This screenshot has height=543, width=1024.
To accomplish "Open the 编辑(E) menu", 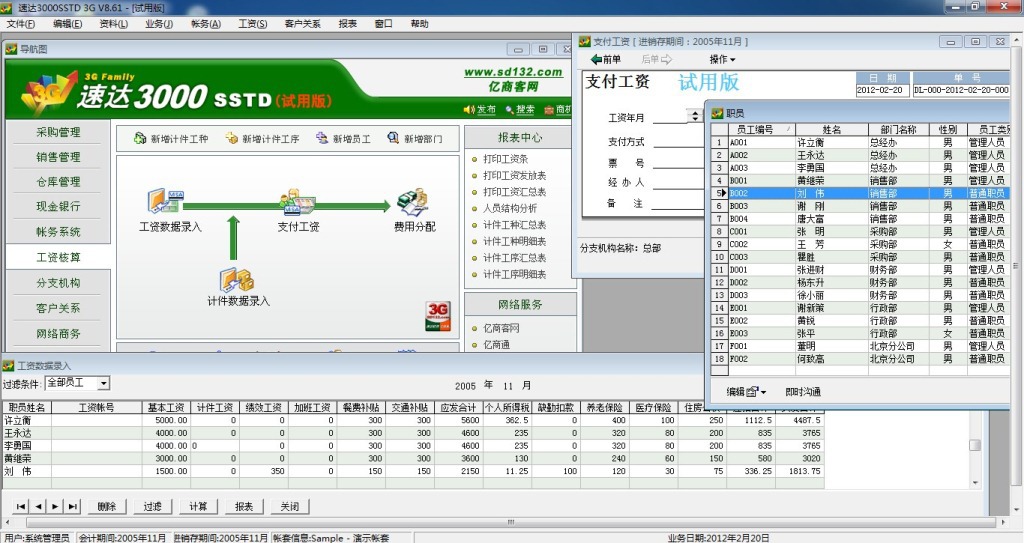I will (x=67, y=24).
